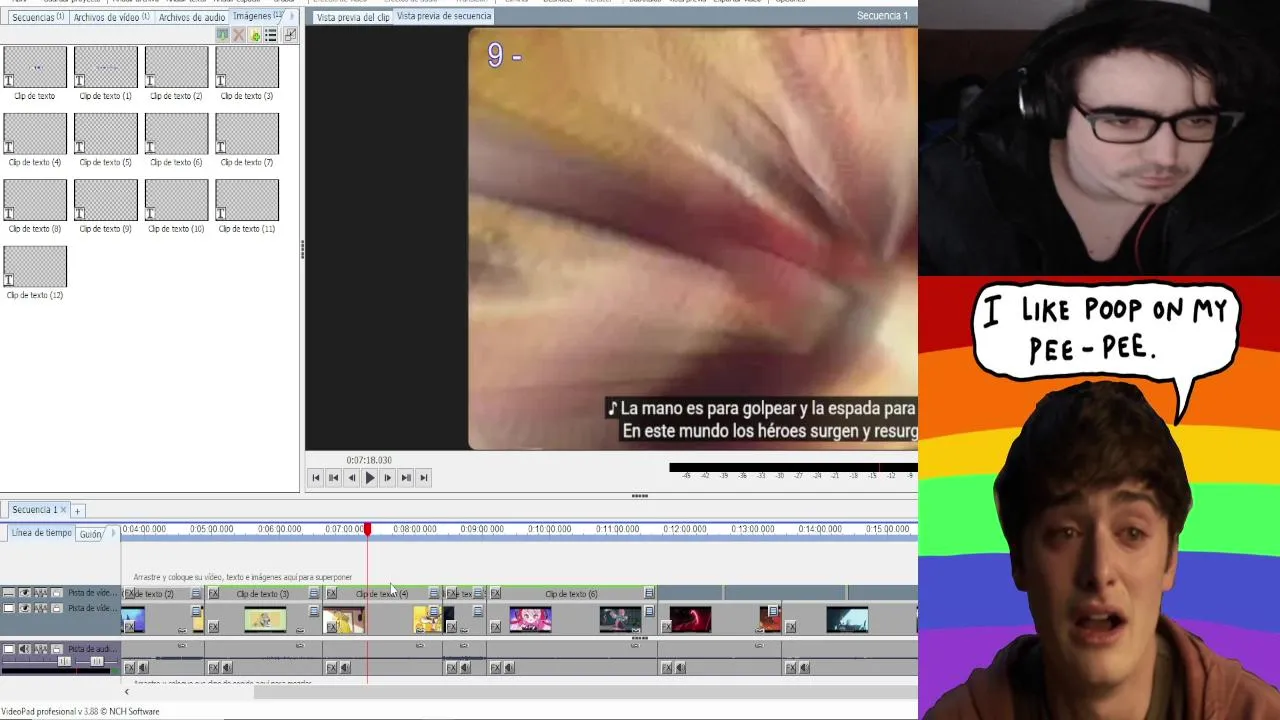
Task: Mute the audio track speaker
Action: (x=24, y=649)
